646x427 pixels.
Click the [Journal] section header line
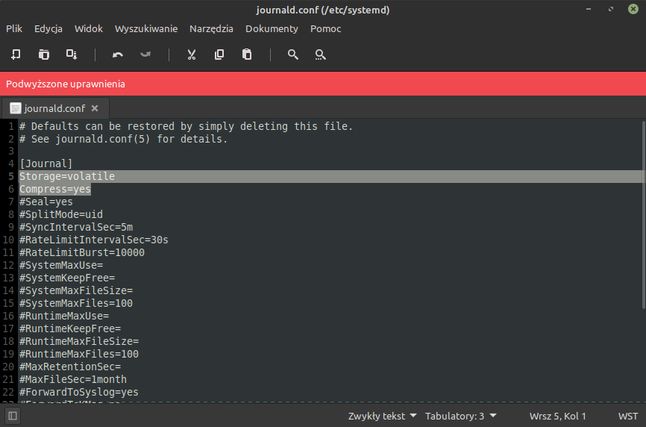point(46,164)
